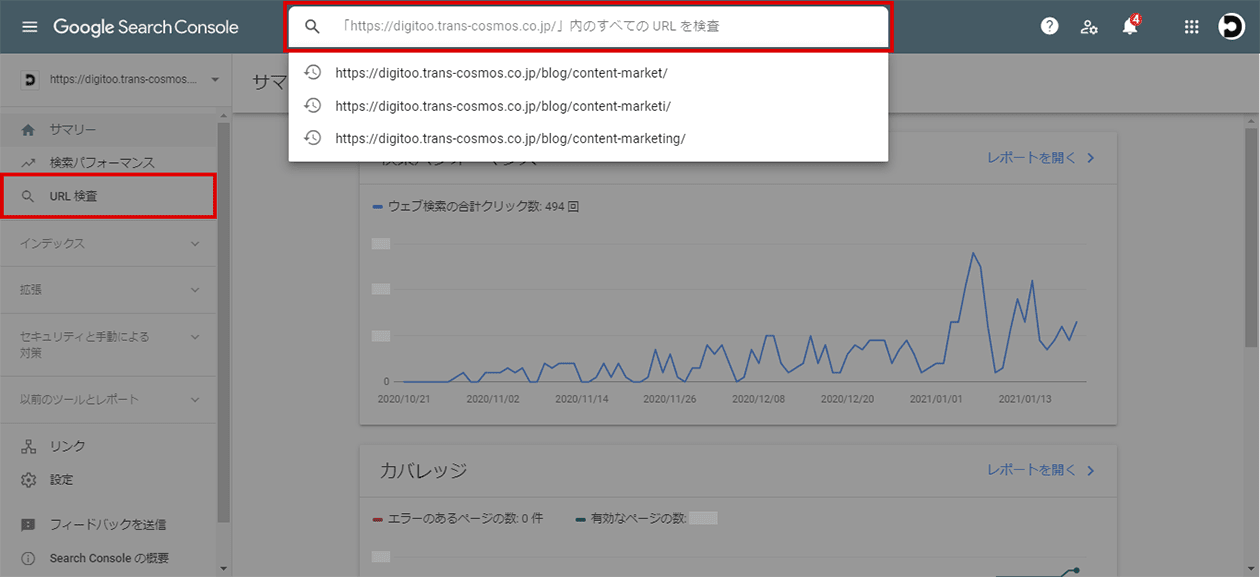This screenshot has width=1260, height=577.
Task: Click the feedback exclamation icon
Action: [28, 524]
